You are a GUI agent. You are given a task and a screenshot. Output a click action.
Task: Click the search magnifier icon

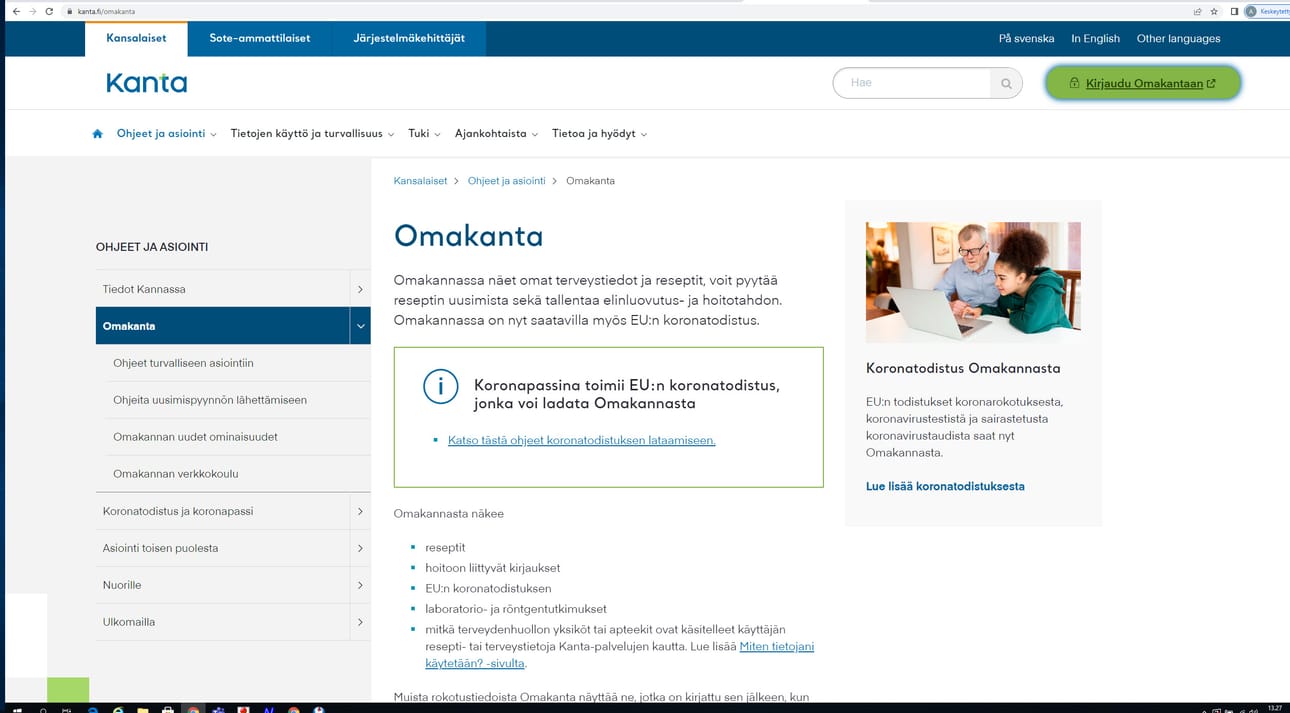point(1006,83)
